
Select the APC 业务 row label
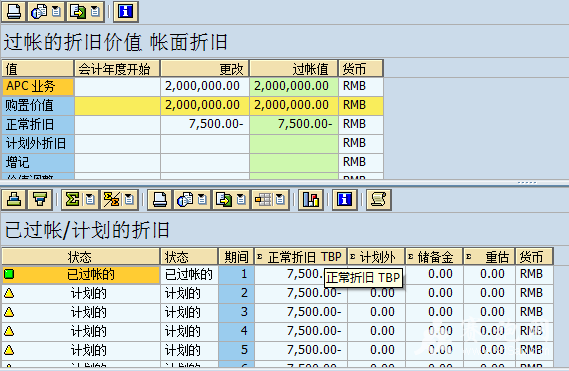[x=38, y=87]
